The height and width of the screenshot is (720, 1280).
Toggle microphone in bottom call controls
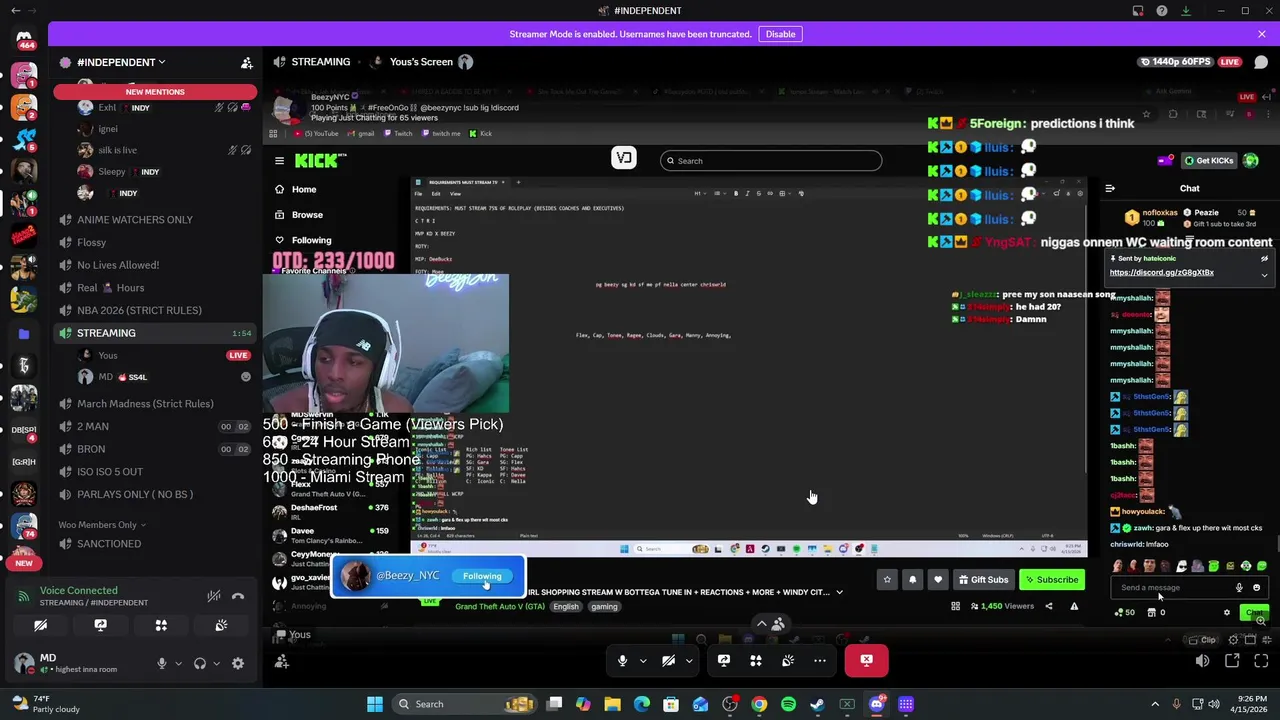(x=622, y=660)
